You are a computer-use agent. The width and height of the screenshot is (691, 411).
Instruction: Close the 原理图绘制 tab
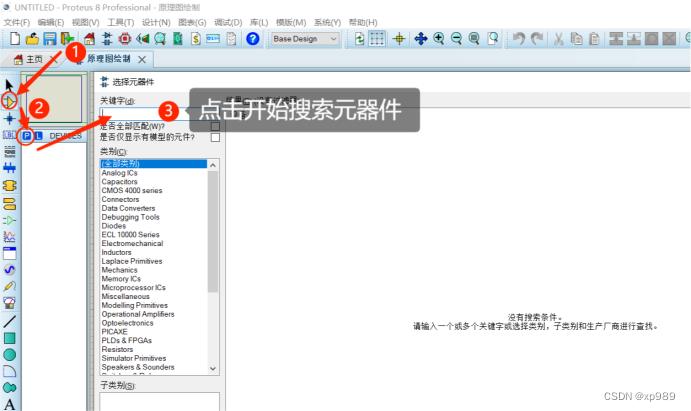coord(142,59)
